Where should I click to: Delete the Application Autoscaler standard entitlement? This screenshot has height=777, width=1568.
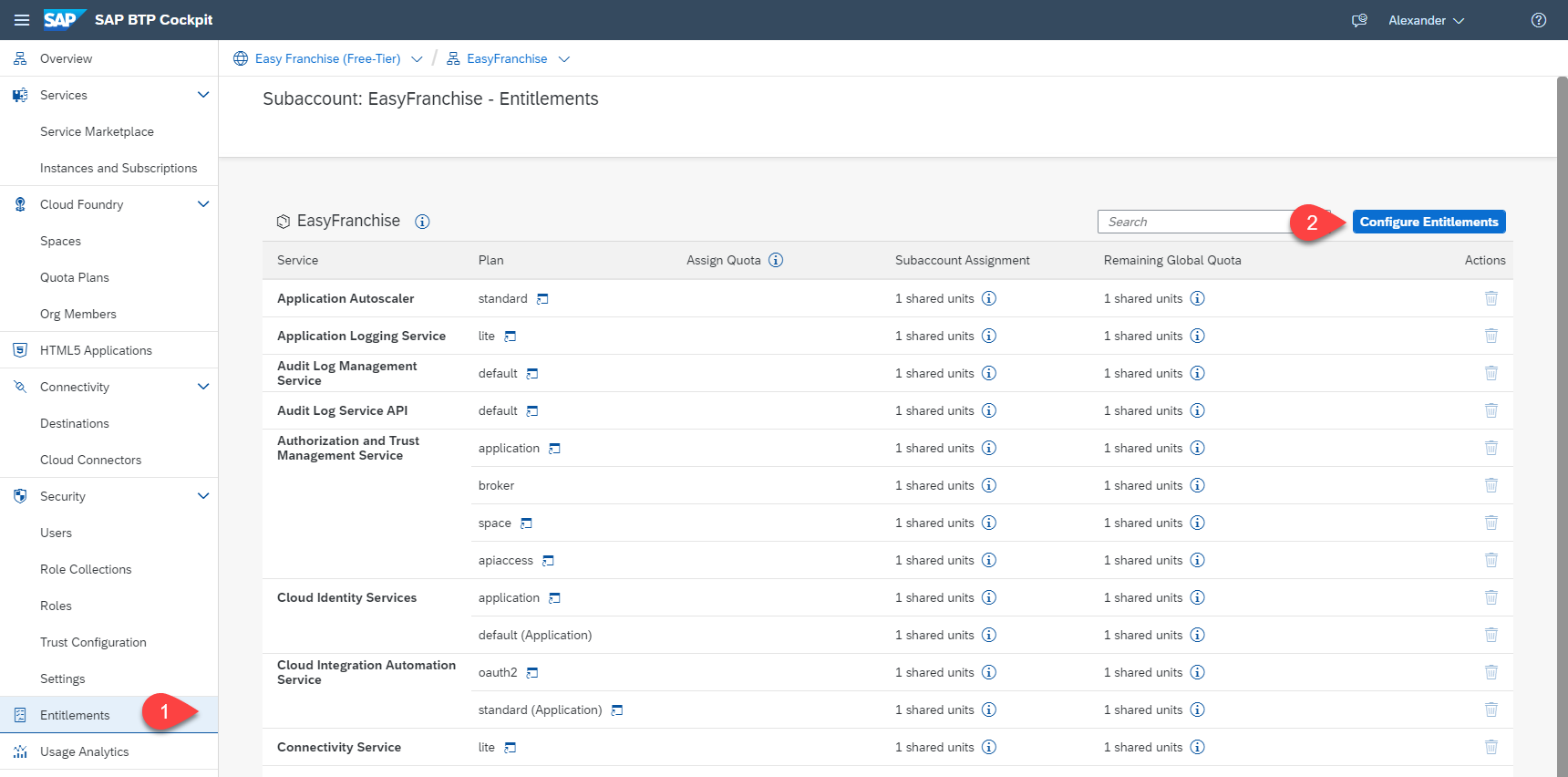(x=1491, y=298)
